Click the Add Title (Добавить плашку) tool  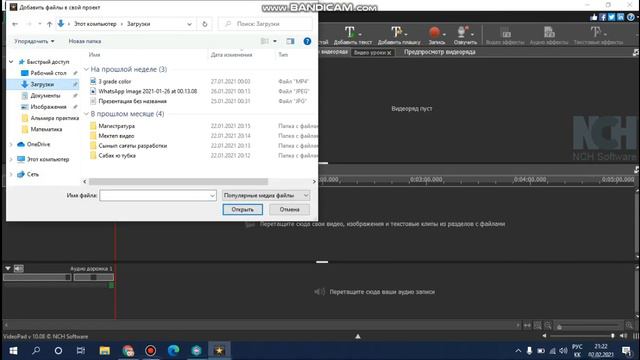point(399,35)
